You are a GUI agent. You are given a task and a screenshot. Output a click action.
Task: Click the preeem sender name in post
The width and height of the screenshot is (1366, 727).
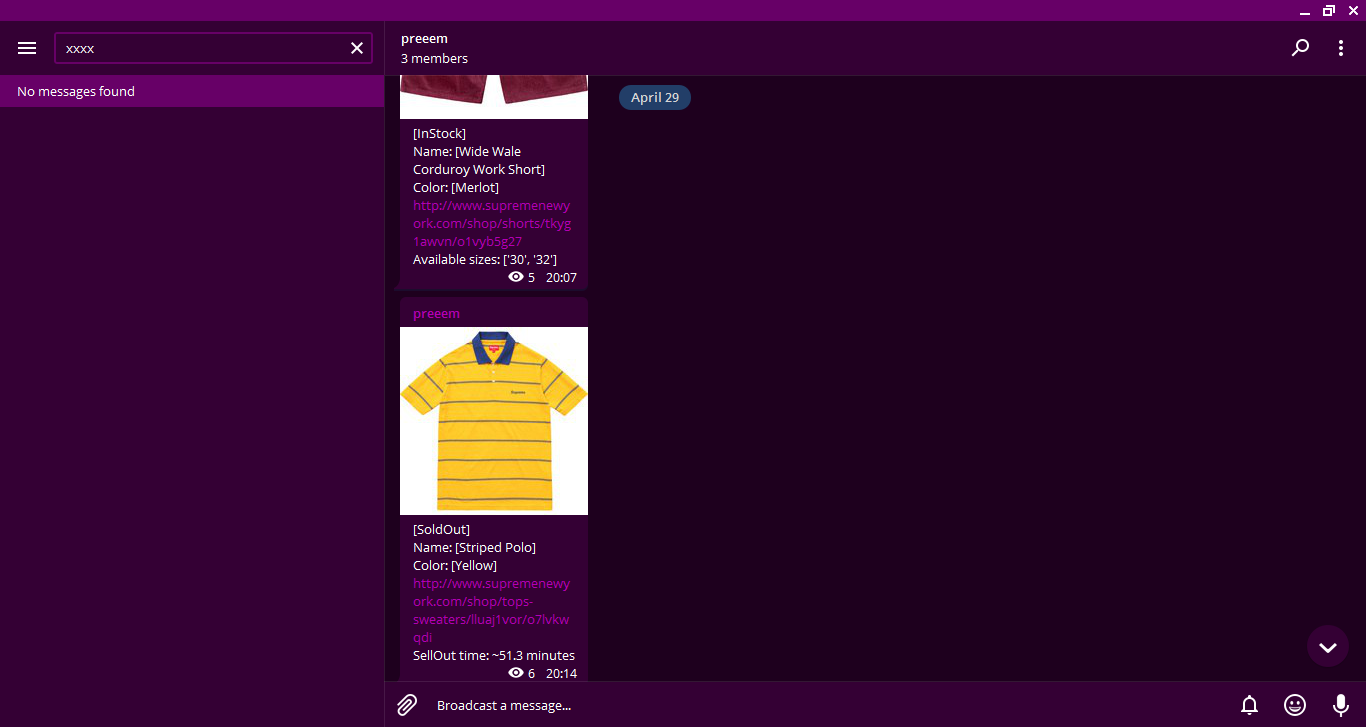coord(436,313)
